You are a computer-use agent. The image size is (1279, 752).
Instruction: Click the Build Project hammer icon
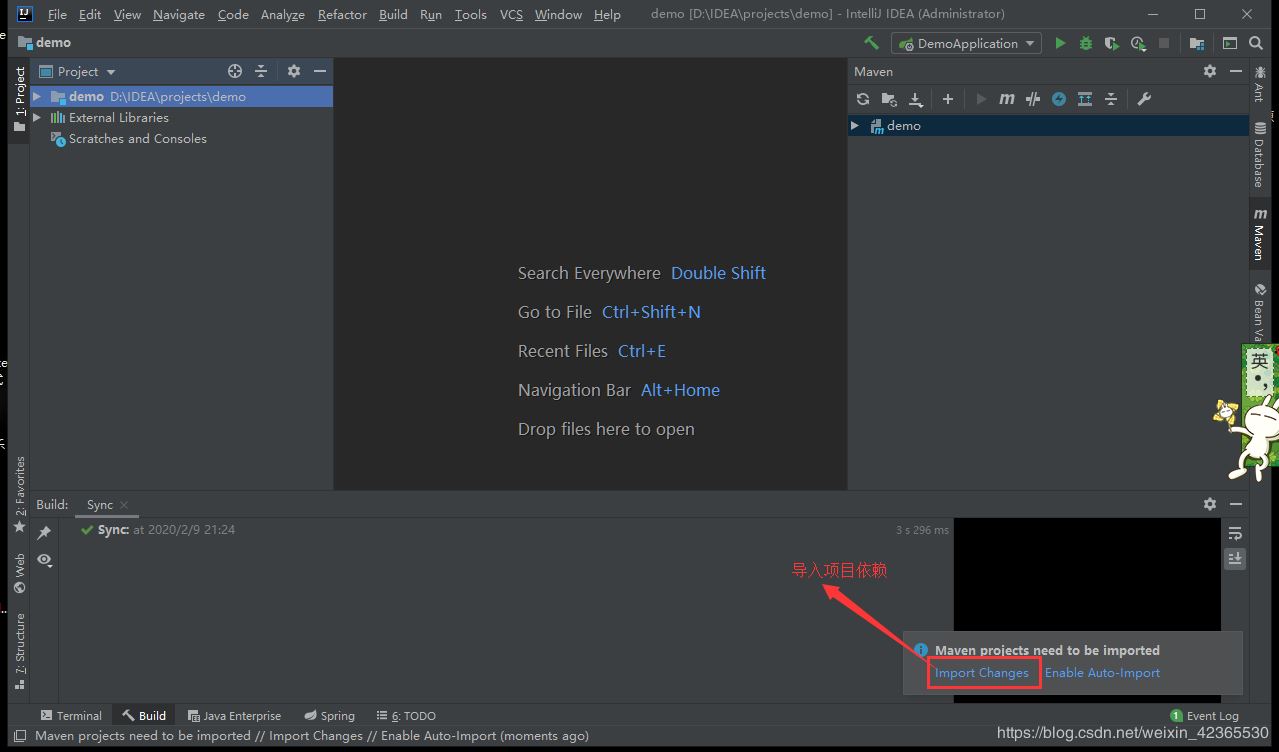(871, 43)
